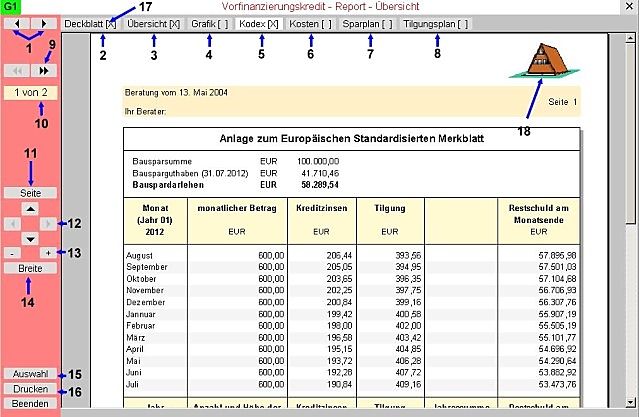Click the next report arrow at top left

pos(43,22)
